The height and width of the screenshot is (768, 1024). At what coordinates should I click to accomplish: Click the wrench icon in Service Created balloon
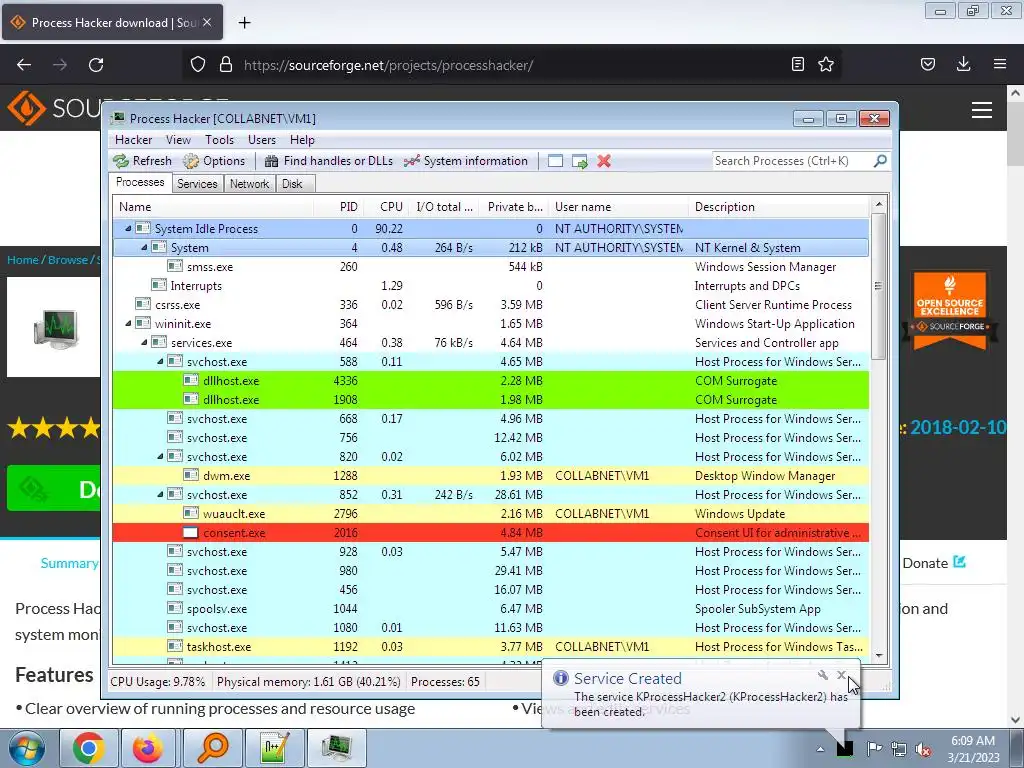coord(823,675)
